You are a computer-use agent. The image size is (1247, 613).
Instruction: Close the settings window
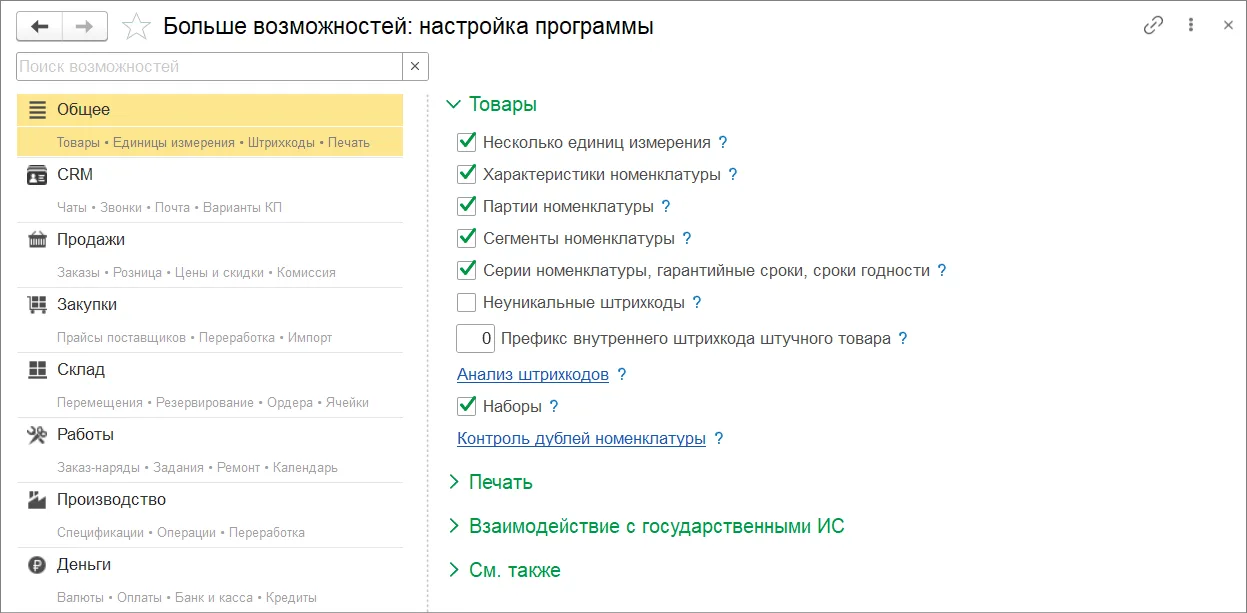point(1228,26)
